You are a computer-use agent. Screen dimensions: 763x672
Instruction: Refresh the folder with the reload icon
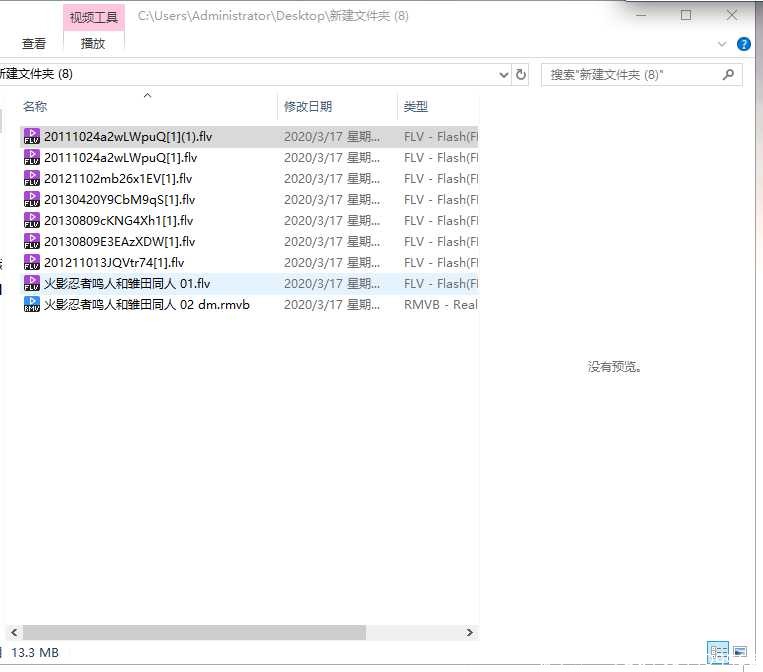521,74
